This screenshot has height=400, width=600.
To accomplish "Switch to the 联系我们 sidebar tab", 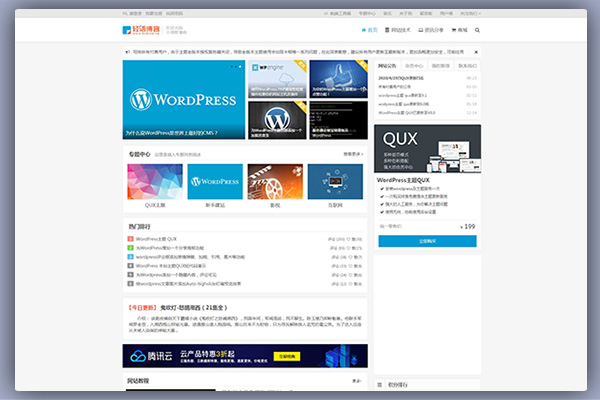I will click(468, 66).
